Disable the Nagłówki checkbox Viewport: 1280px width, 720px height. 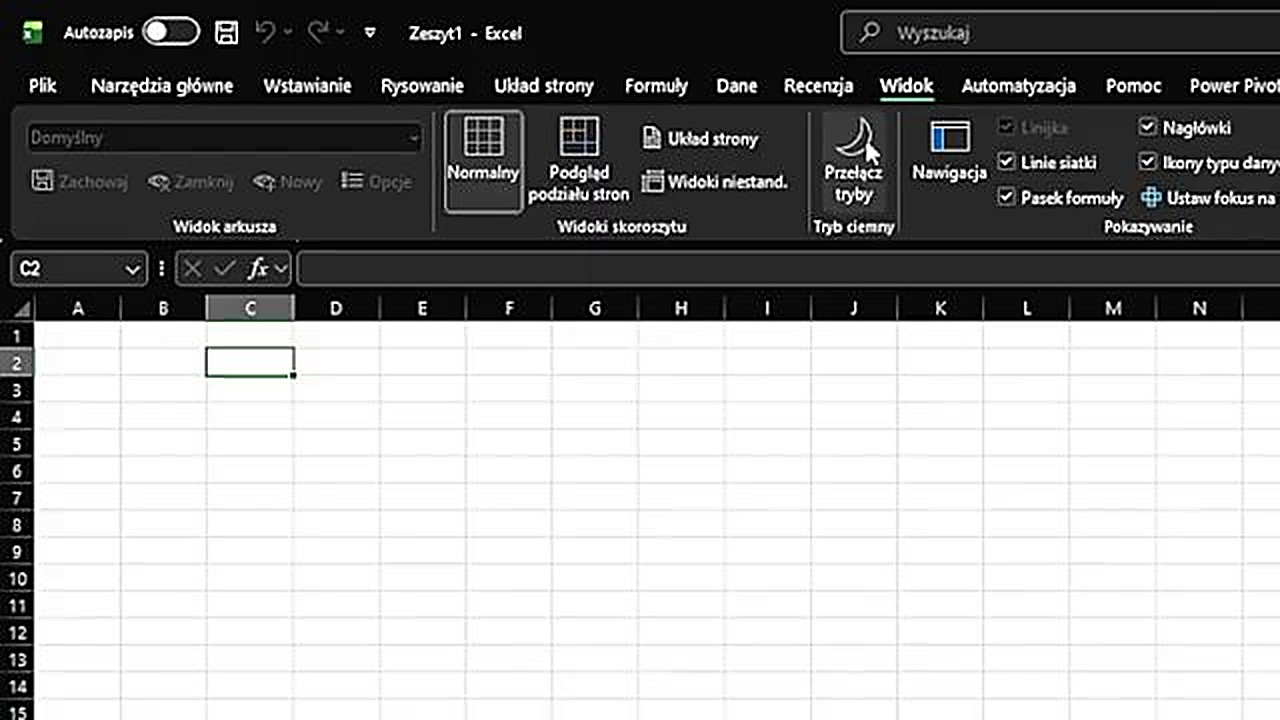tap(1147, 128)
